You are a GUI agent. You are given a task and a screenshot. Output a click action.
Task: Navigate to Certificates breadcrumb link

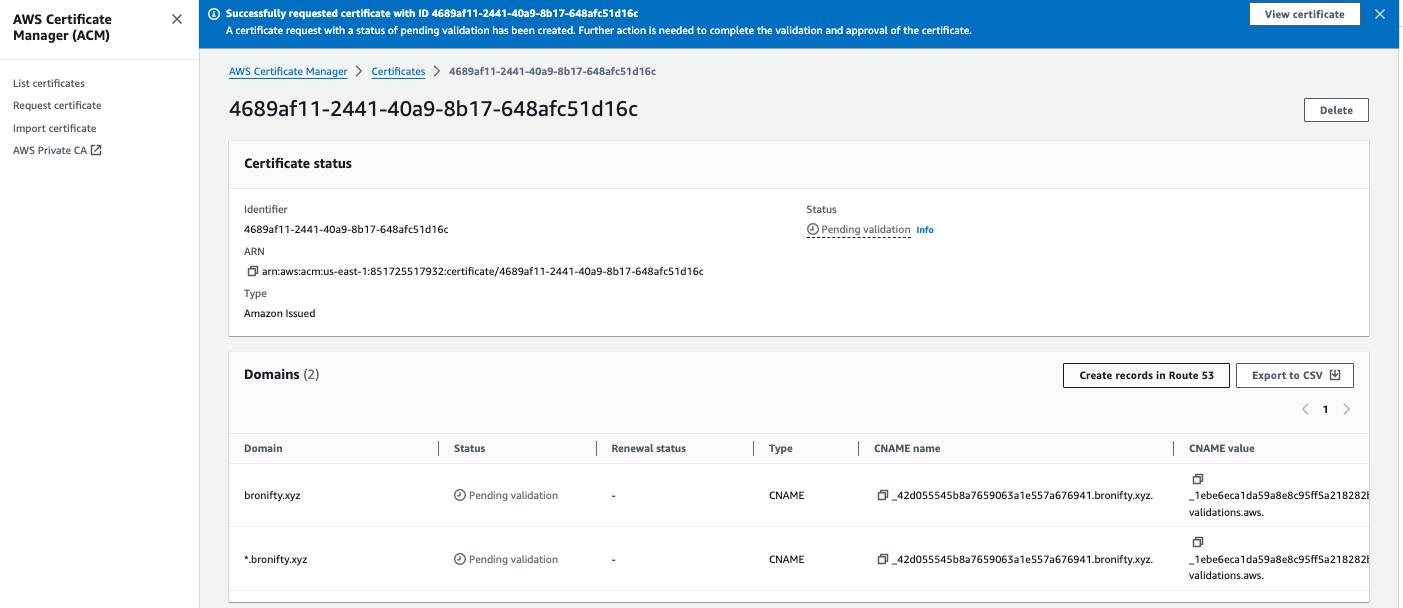(x=398, y=72)
